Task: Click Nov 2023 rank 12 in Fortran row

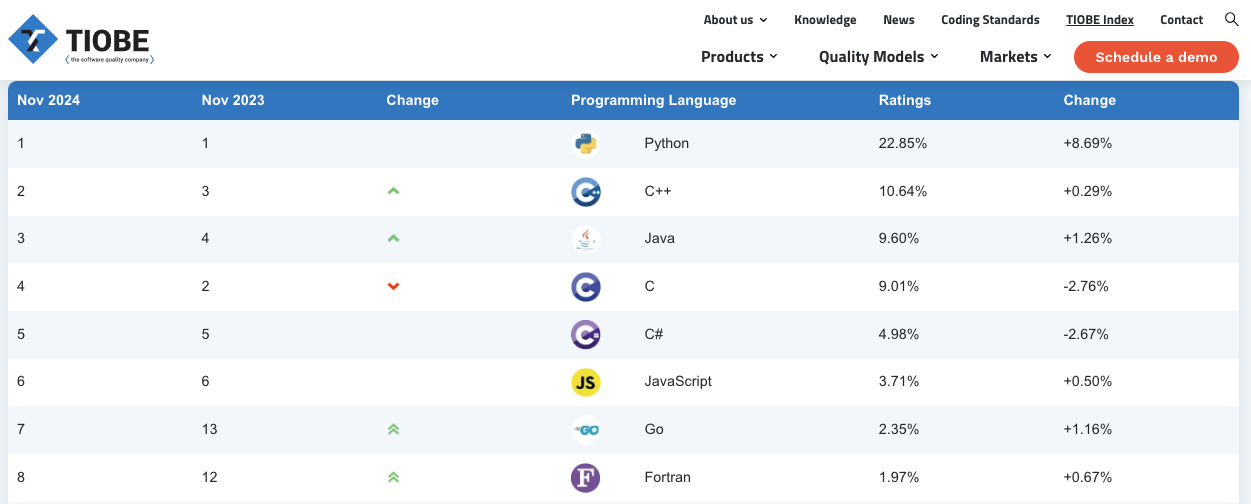Action: (209, 477)
